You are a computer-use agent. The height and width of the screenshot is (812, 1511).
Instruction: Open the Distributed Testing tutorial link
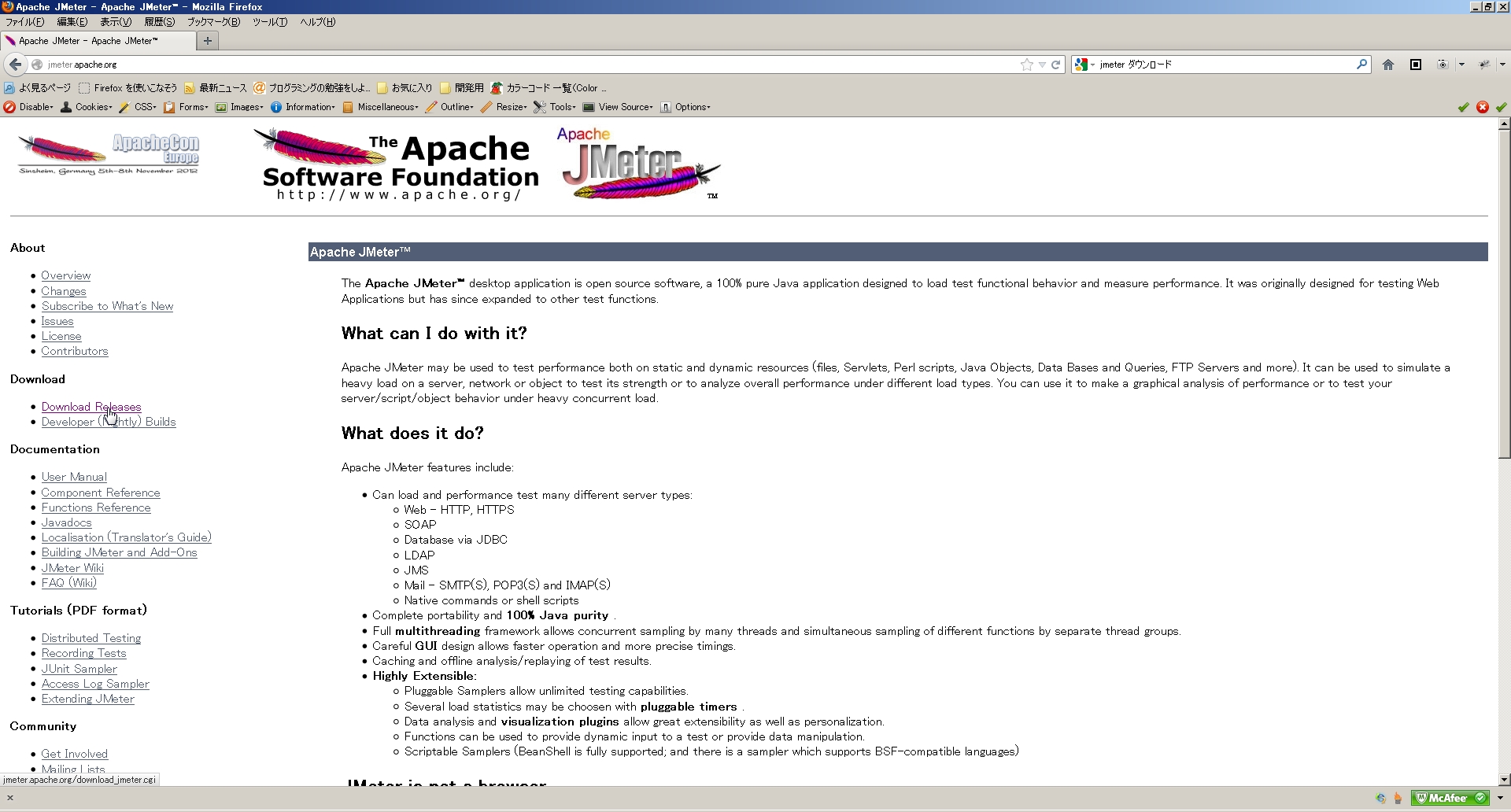(x=91, y=638)
